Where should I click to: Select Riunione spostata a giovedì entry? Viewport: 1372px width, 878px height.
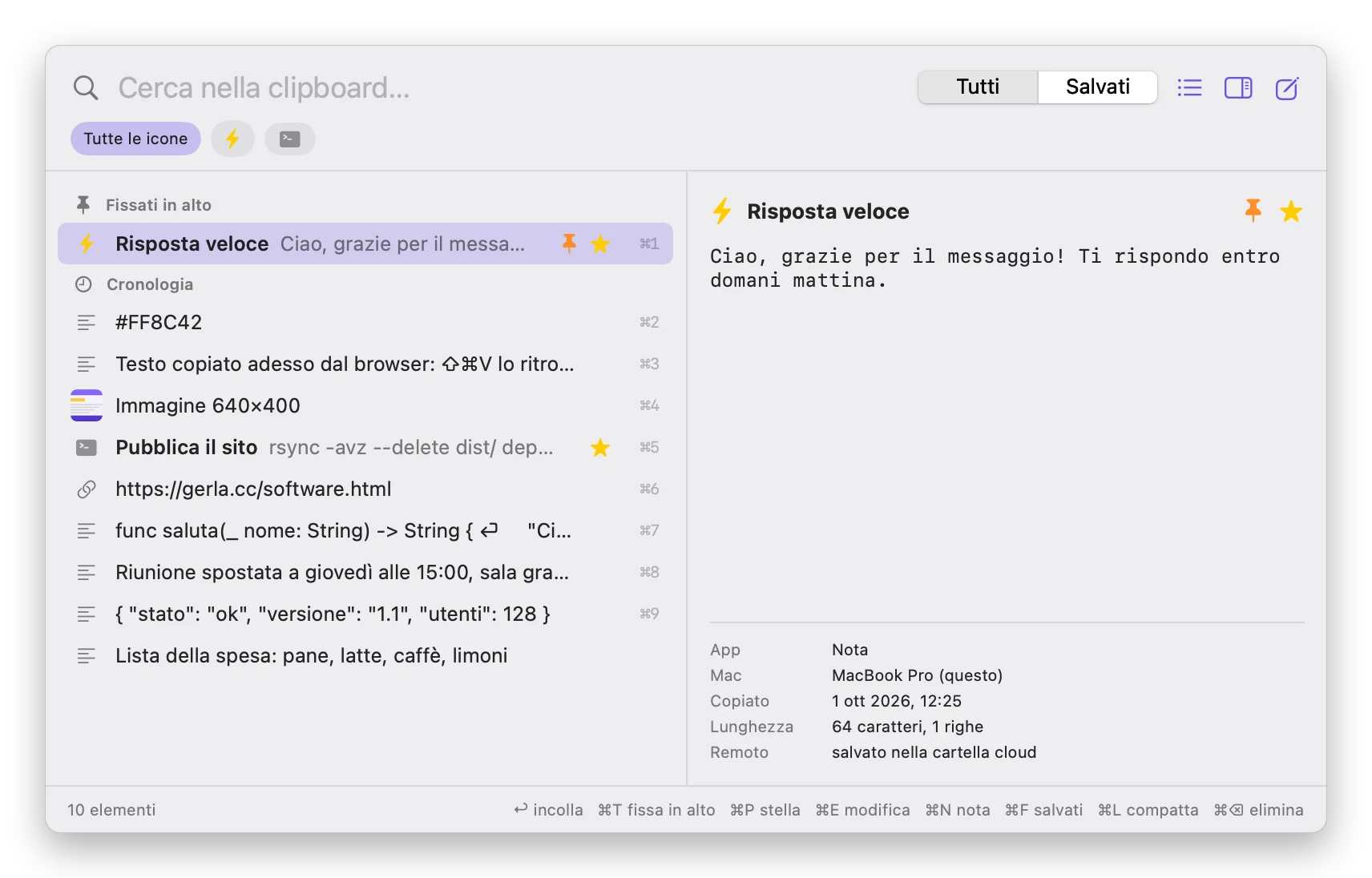point(365,572)
